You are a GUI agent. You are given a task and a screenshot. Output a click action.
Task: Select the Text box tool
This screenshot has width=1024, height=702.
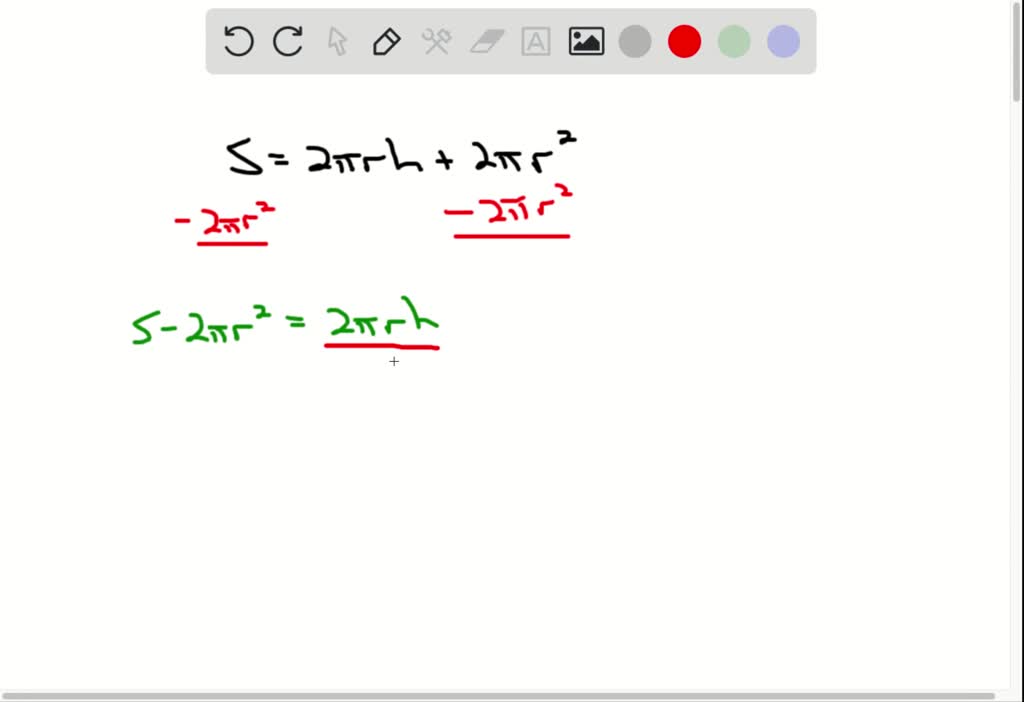pyautogui.click(x=535, y=41)
